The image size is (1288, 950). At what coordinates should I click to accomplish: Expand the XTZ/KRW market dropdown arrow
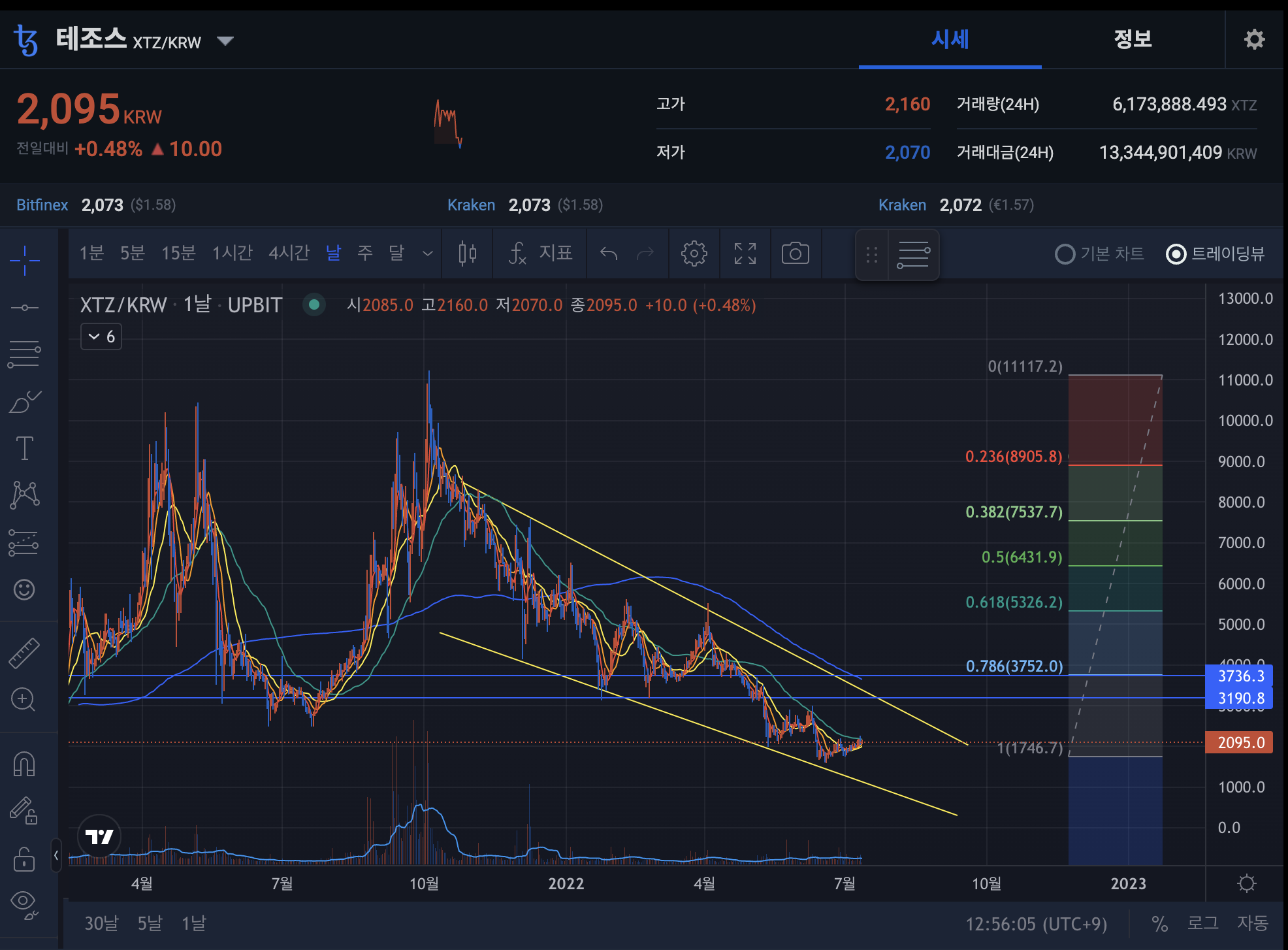click(x=225, y=41)
